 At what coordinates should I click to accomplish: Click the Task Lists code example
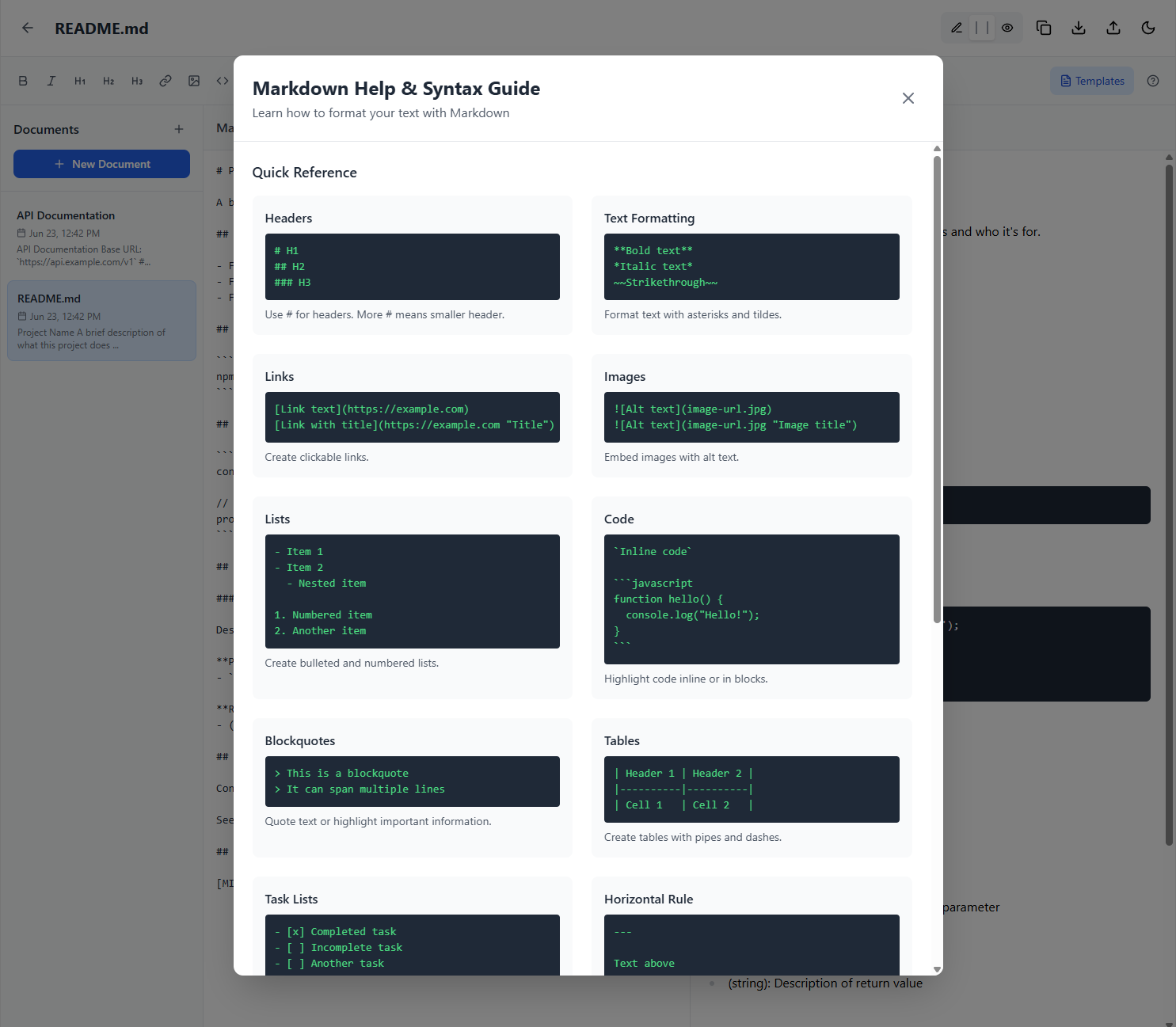coord(412,945)
